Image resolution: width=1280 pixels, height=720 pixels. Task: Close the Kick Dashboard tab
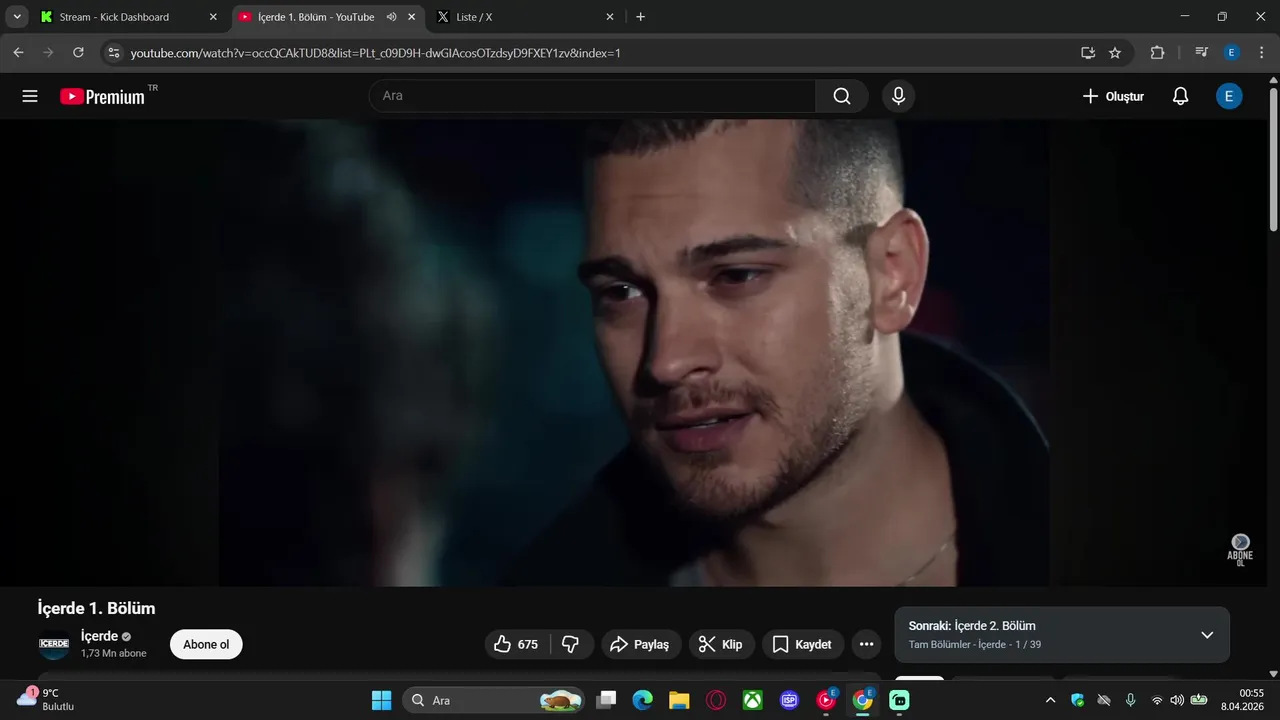tap(213, 17)
